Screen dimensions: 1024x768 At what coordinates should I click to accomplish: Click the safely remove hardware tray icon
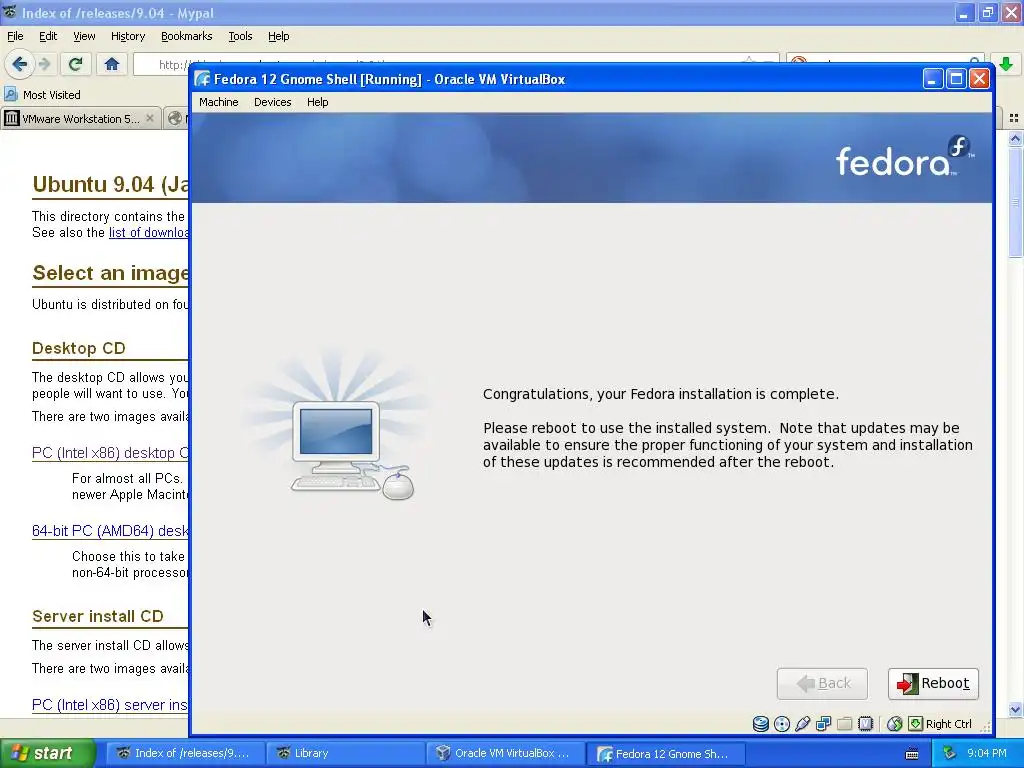pos(949,753)
